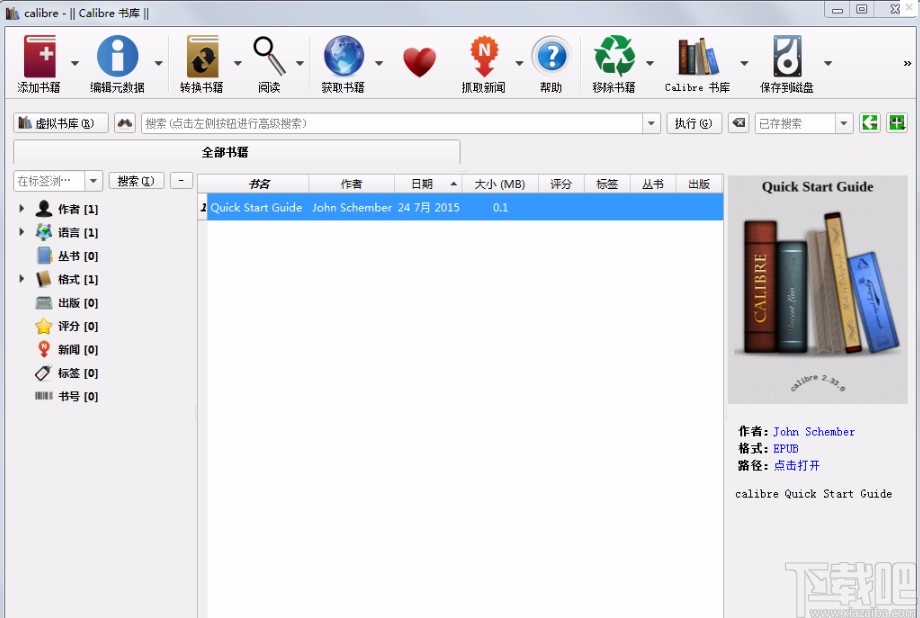Start 抓取新闻 news fetching
Image resolution: width=920 pixels, height=618 pixels.
[x=486, y=55]
